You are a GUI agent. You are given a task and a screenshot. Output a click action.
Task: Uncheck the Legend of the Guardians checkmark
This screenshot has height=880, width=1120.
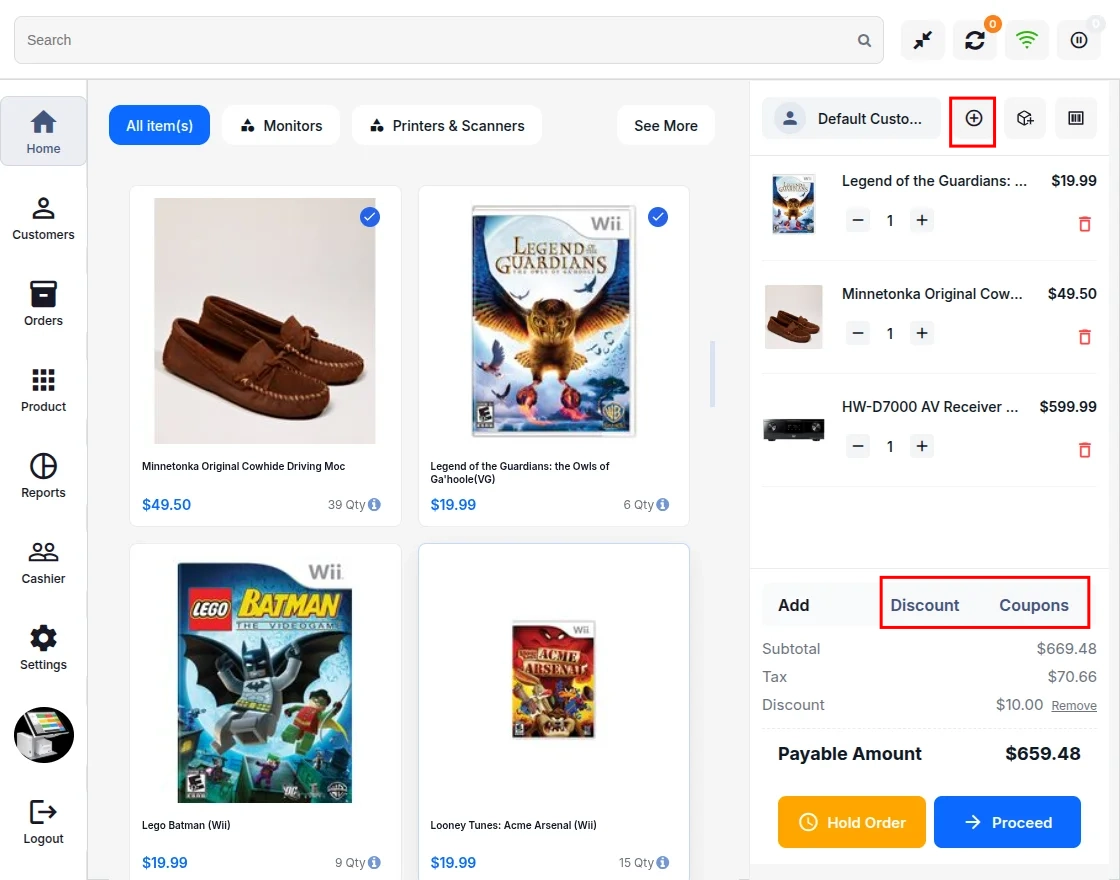pos(658,217)
